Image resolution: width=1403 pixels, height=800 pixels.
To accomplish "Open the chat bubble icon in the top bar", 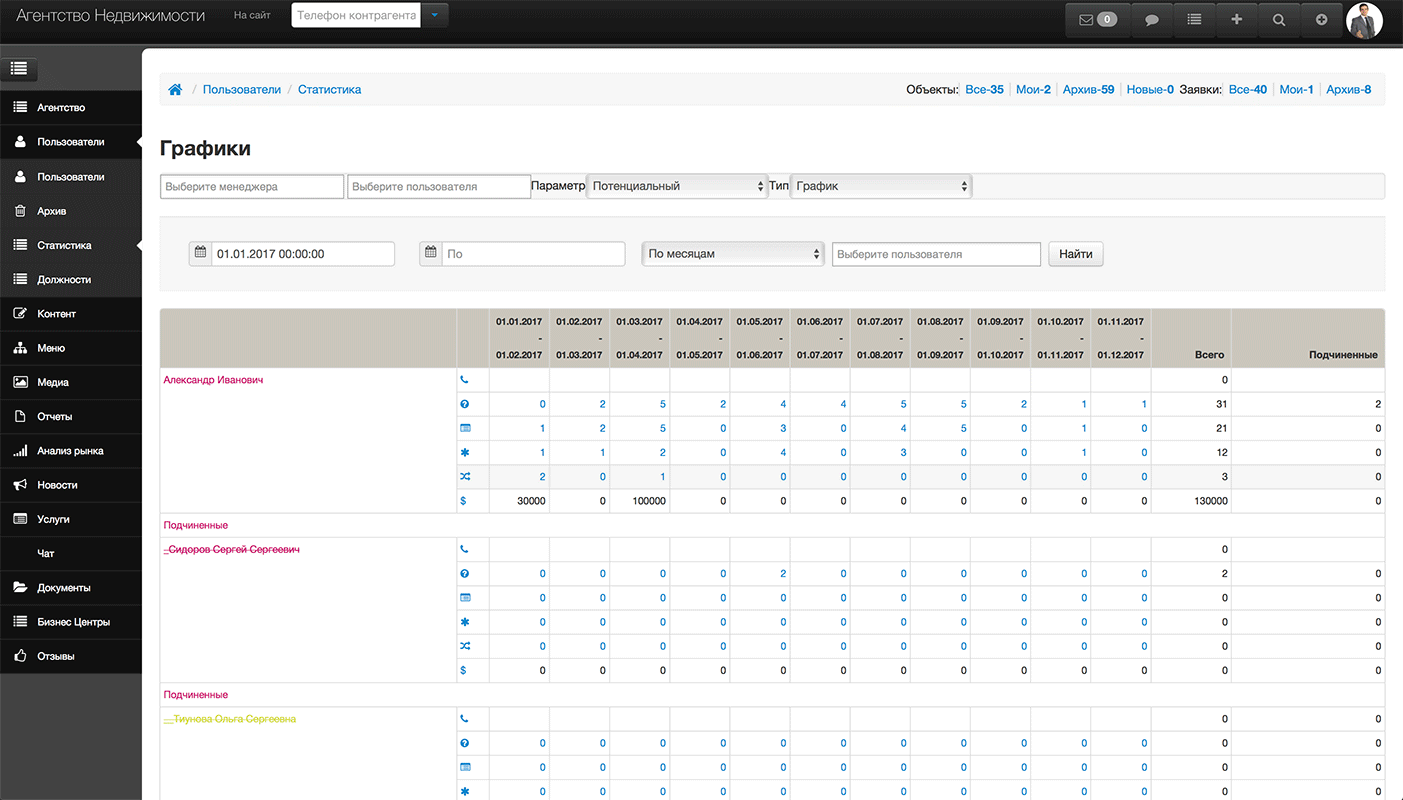I will tap(1152, 20).
